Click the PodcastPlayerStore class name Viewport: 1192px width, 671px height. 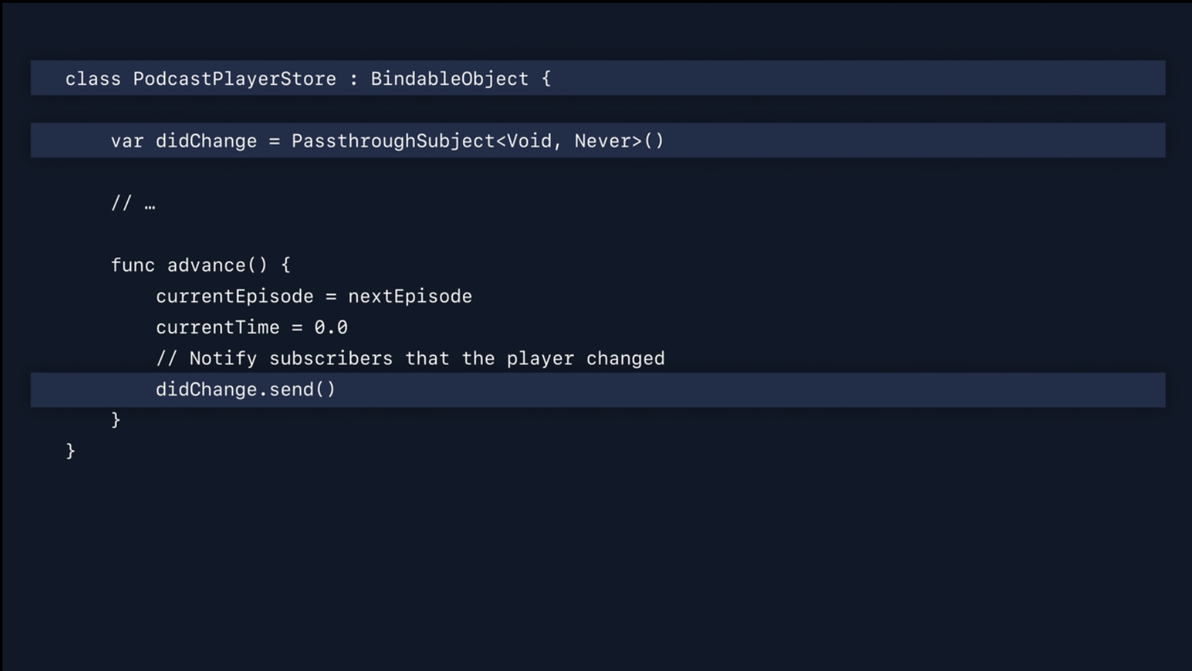[234, 79]
